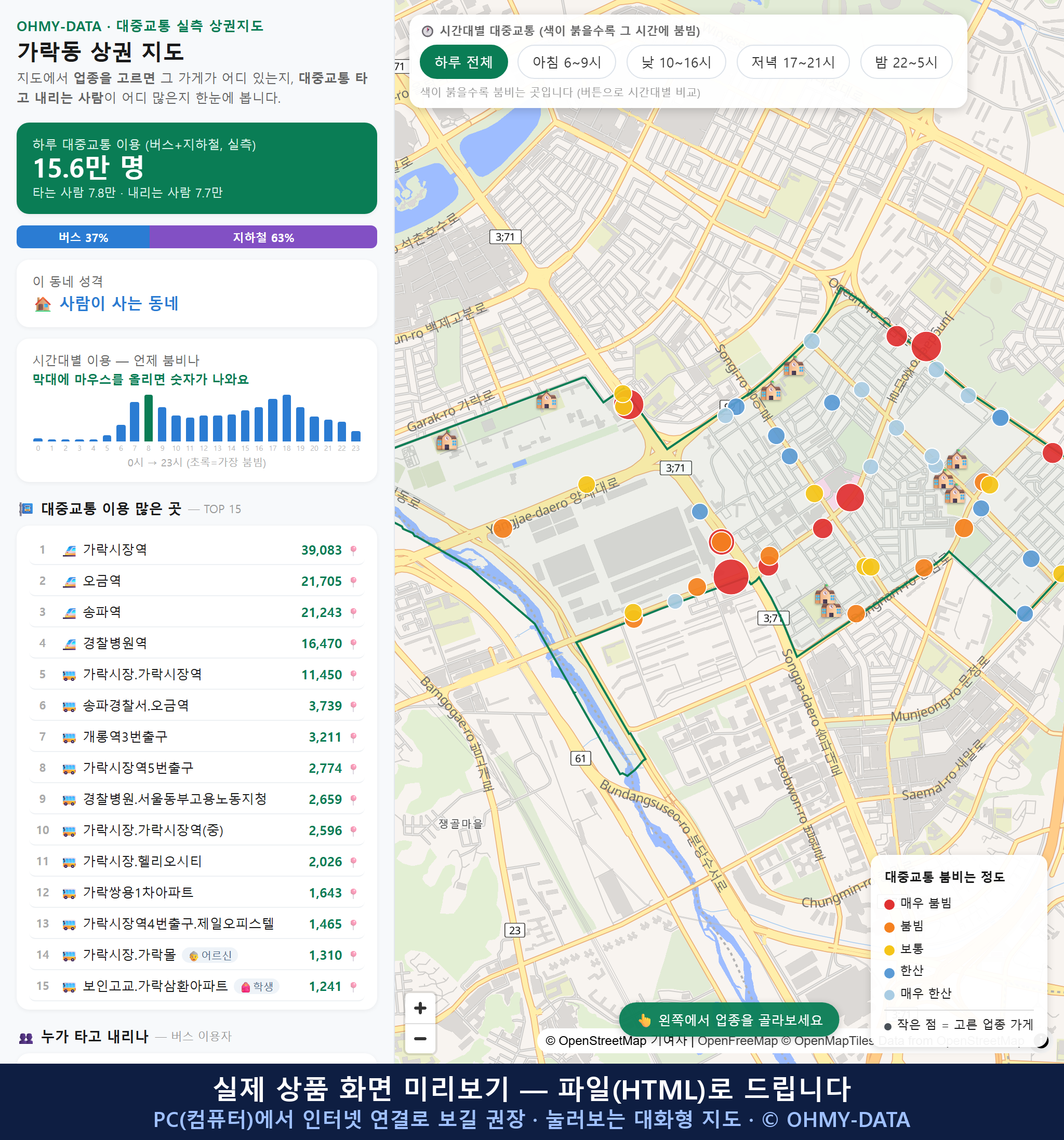This screenshot has height=1140, width=1064.
Task: Select 저녁 17~21시 time filter
Action: 792,62
